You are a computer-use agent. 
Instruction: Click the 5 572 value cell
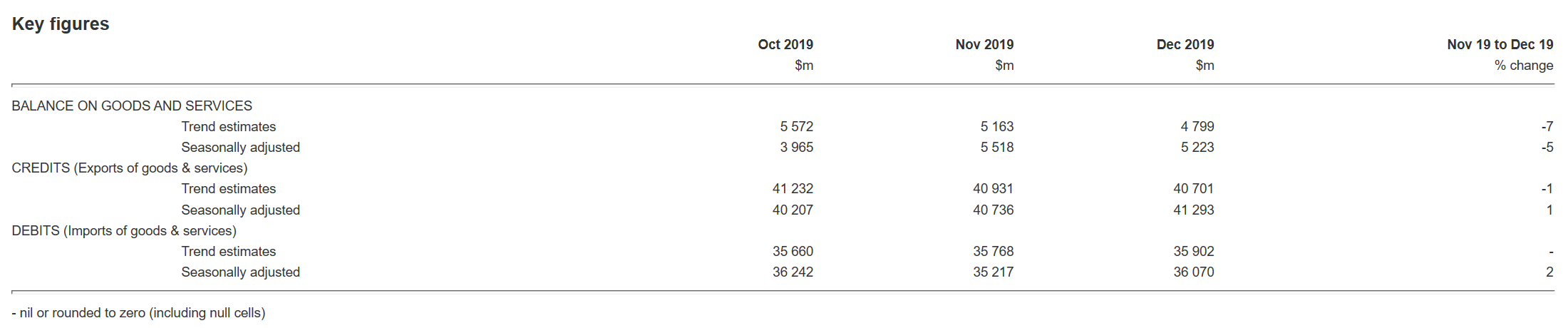click(796, 126)
